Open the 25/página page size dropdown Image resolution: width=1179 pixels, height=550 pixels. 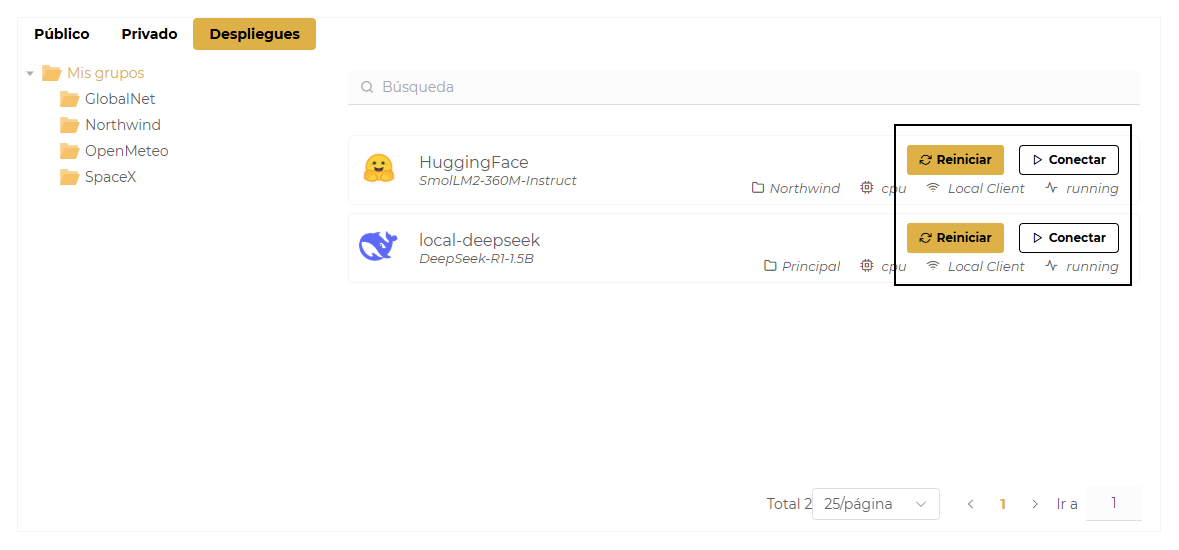coord(875,504)
